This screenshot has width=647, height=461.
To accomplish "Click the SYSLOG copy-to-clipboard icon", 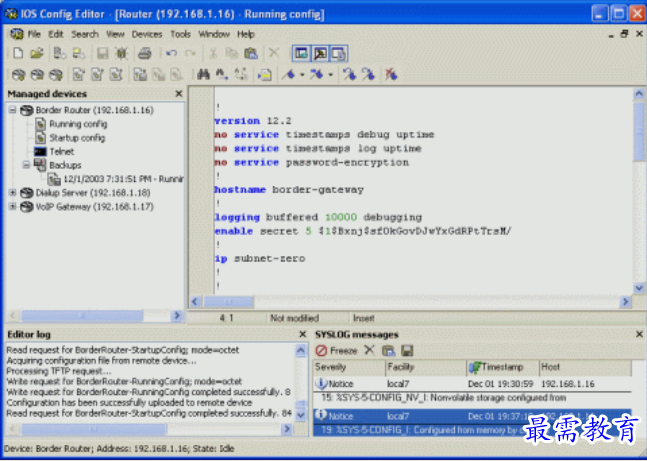I will click(388, 351).
